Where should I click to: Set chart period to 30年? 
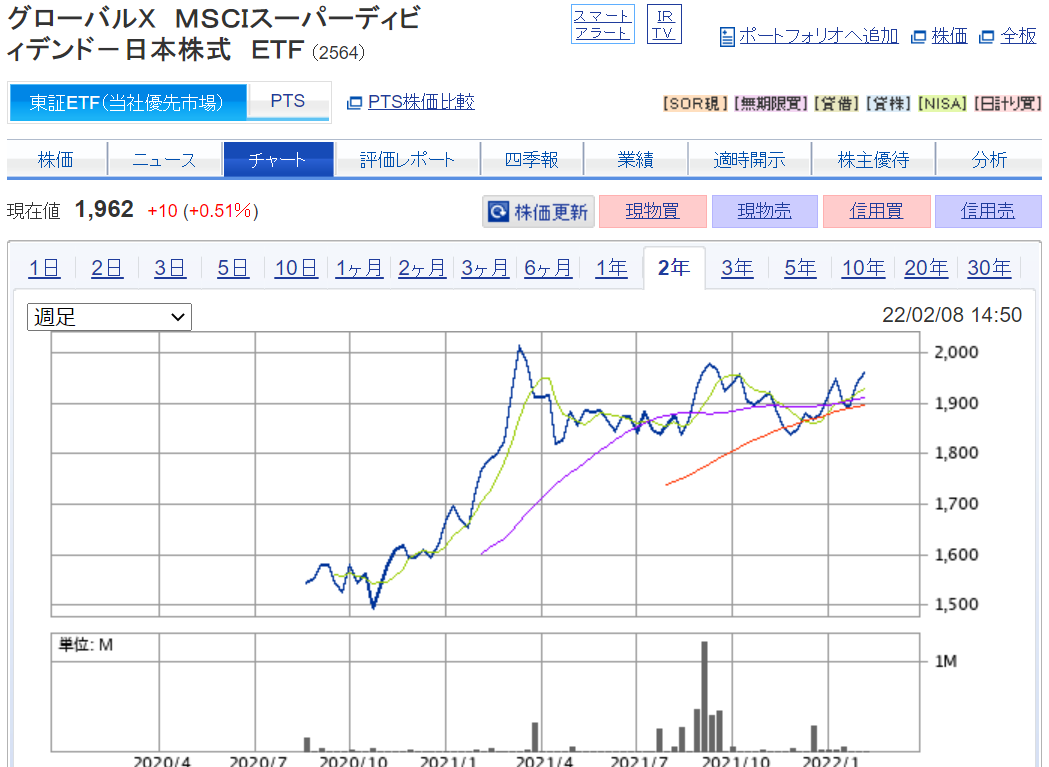(x=989, y=268)
